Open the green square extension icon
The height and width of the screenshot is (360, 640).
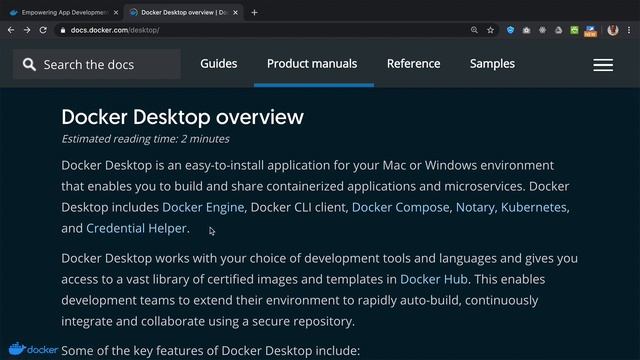coord(574,30)
